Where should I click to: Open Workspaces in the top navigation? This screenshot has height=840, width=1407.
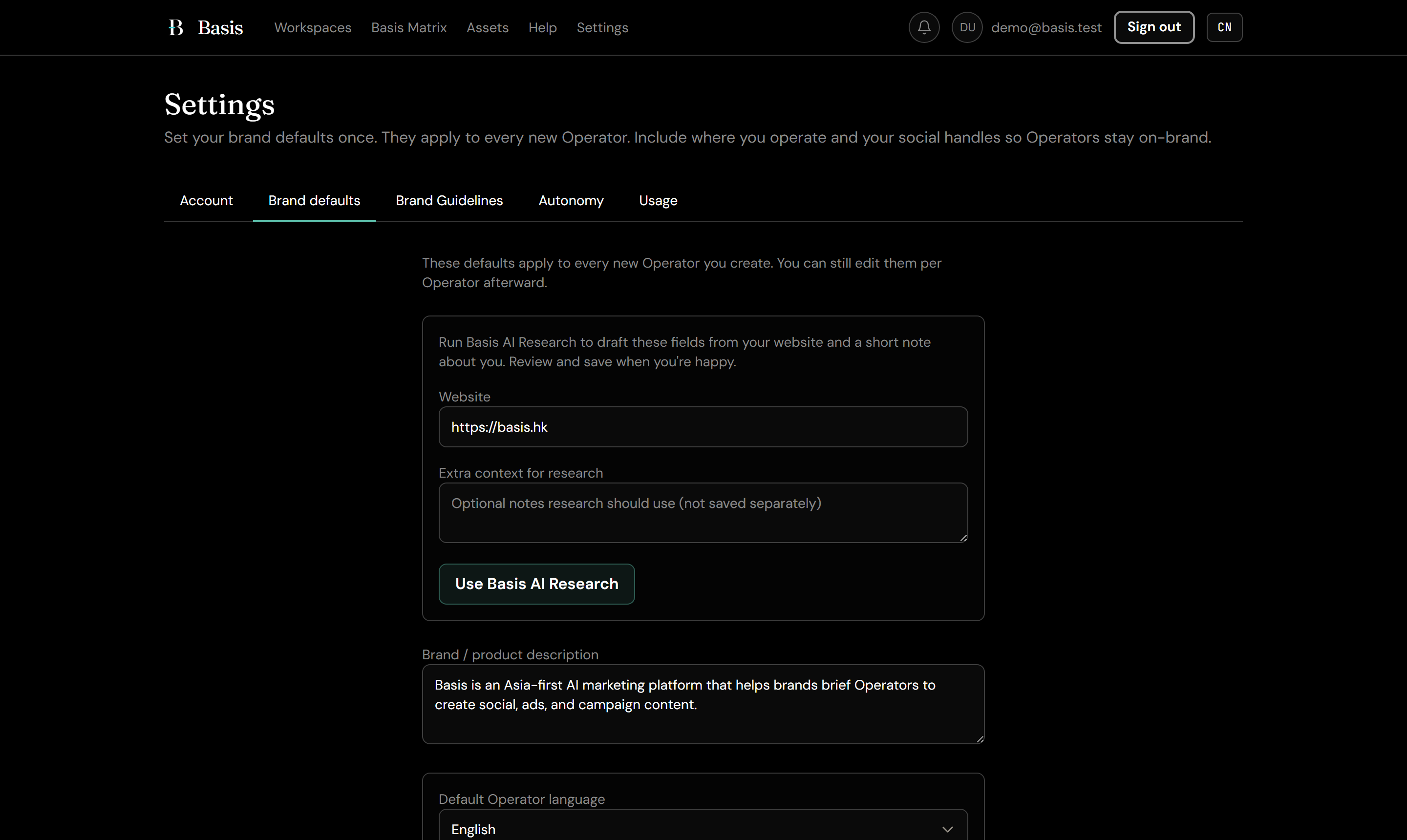pos(313,27)
